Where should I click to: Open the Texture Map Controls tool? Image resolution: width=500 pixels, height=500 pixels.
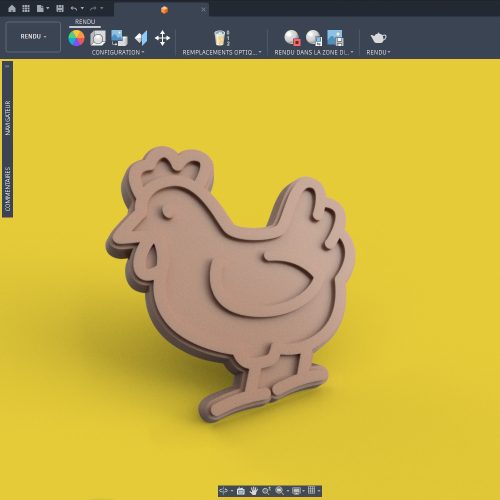(141, 38)
